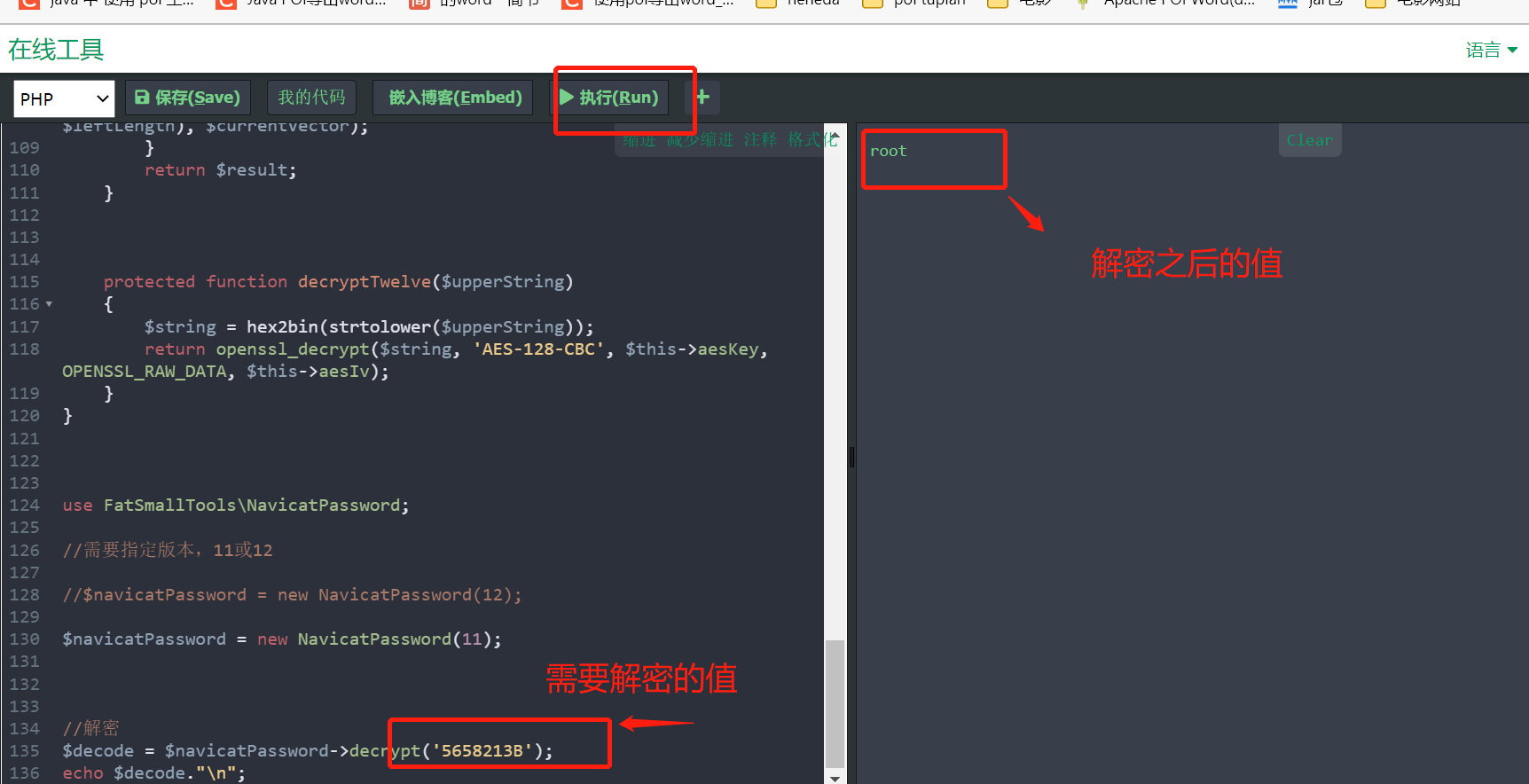Click the opening brace on line 116
The image size is (1529, 784).
click(x=108, y=304)
